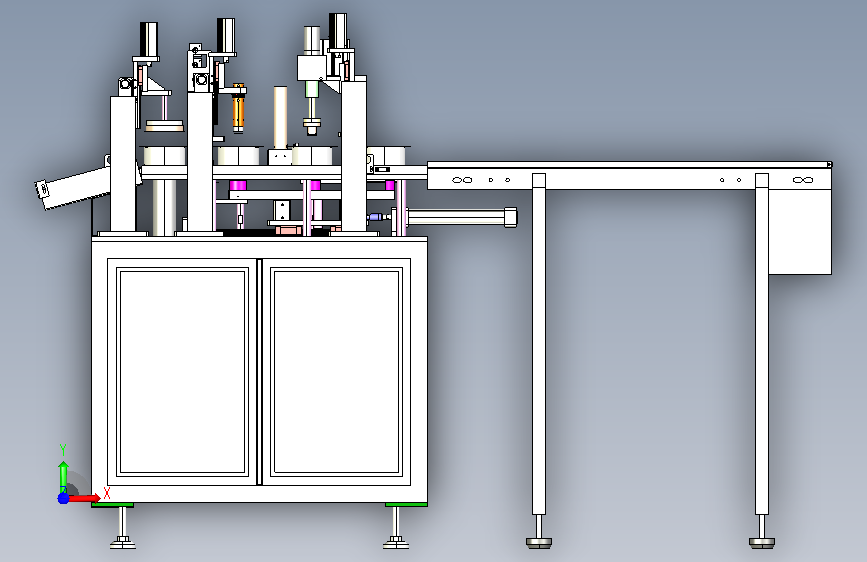This screenshot has height=562, width=867.
Task: Select the conveyor support leg nearest the cabinet
Action: click(x=539, y=344)
